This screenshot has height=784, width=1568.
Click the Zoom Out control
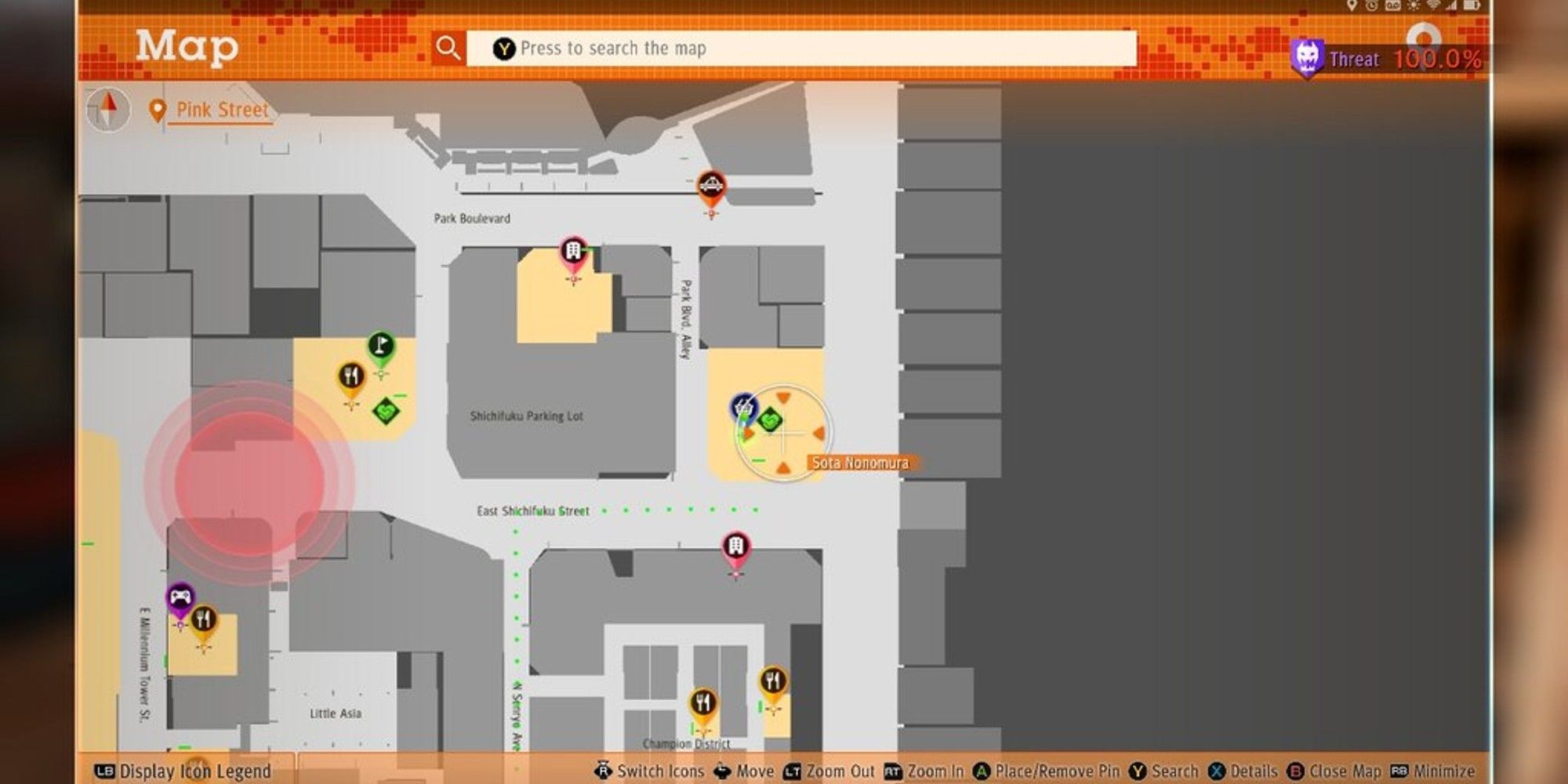tap(829, 771)
